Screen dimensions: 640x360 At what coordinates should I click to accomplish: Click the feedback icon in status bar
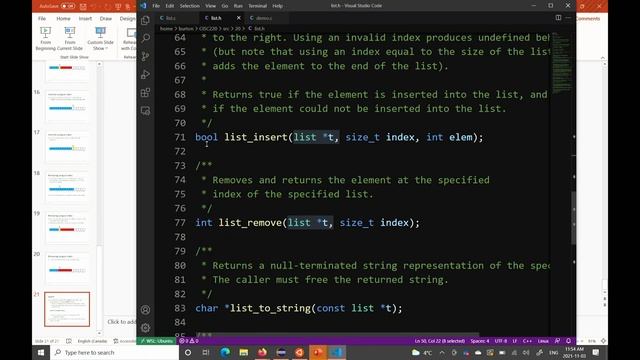pos(558,341)
